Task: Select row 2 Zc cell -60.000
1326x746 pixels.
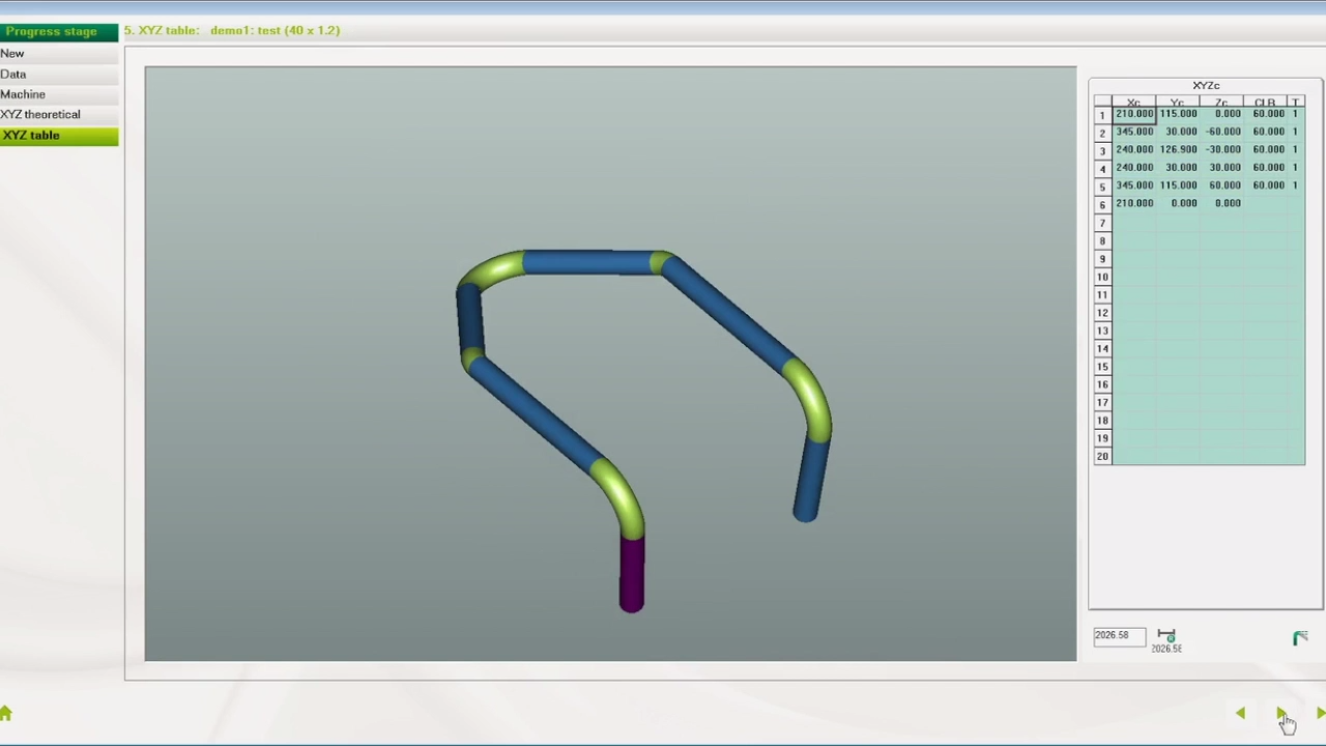Action: coord(1222,132)
